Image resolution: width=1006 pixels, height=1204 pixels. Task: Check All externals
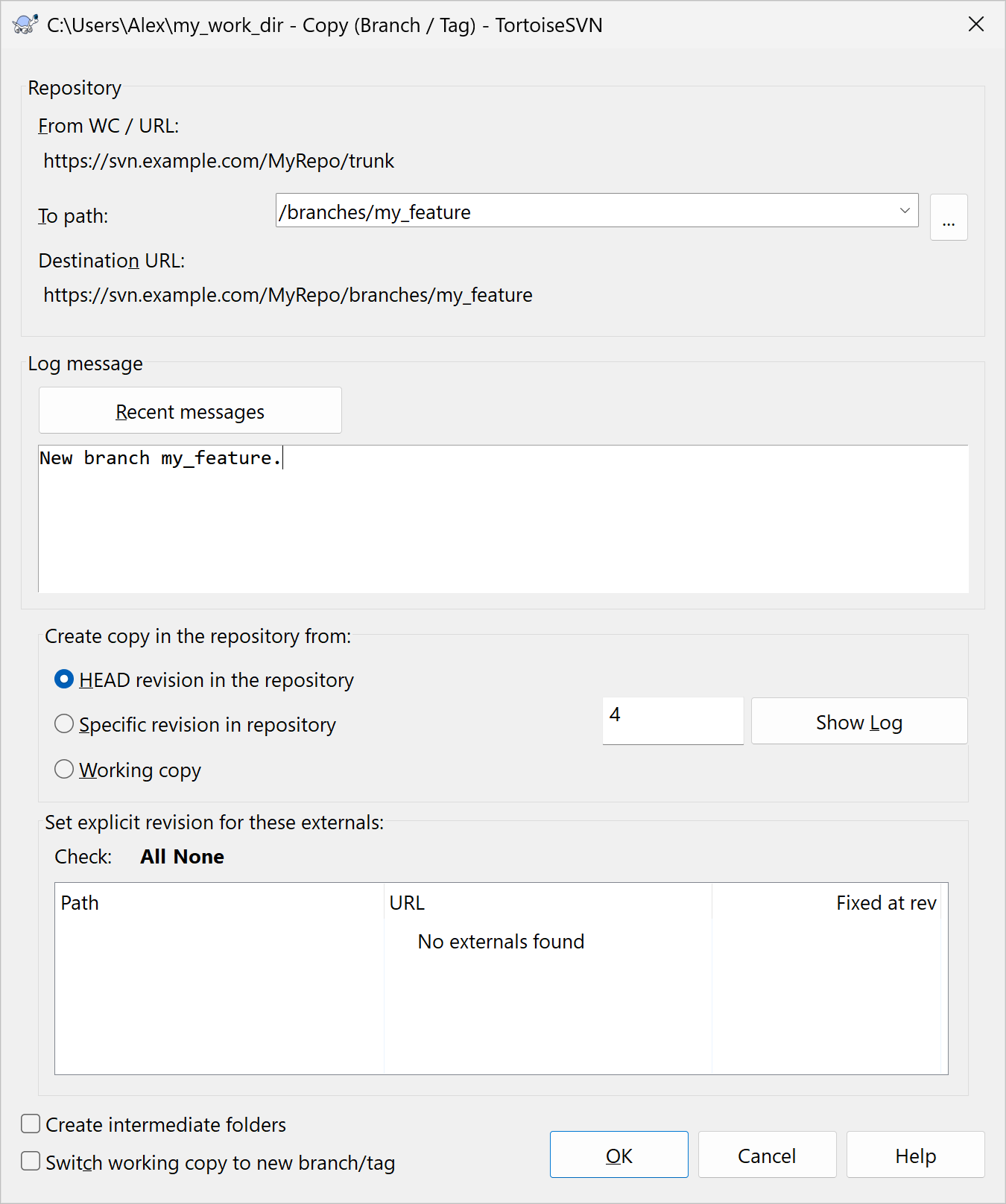coord(154,857)
